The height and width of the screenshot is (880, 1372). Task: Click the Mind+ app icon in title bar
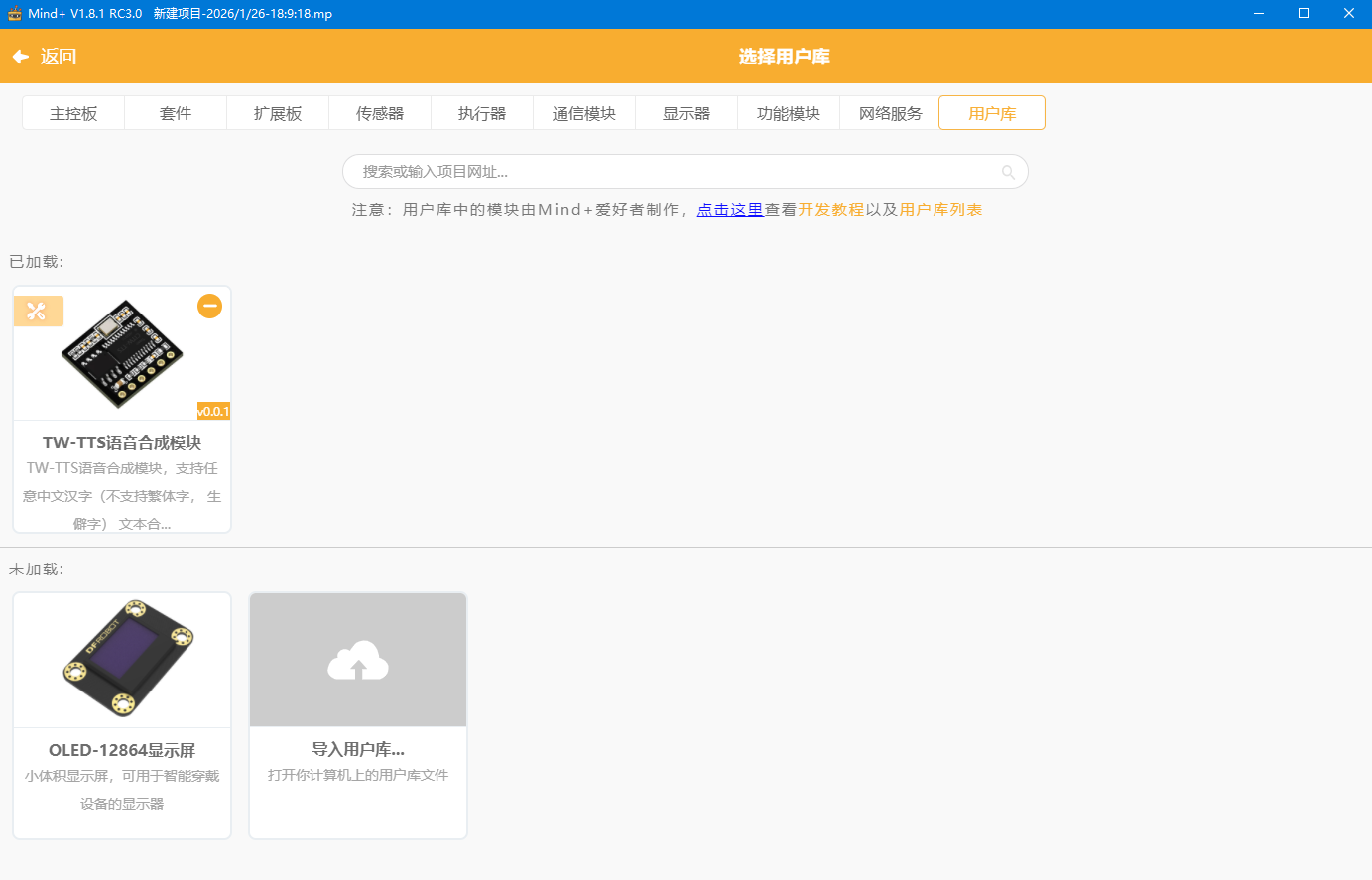14,14
